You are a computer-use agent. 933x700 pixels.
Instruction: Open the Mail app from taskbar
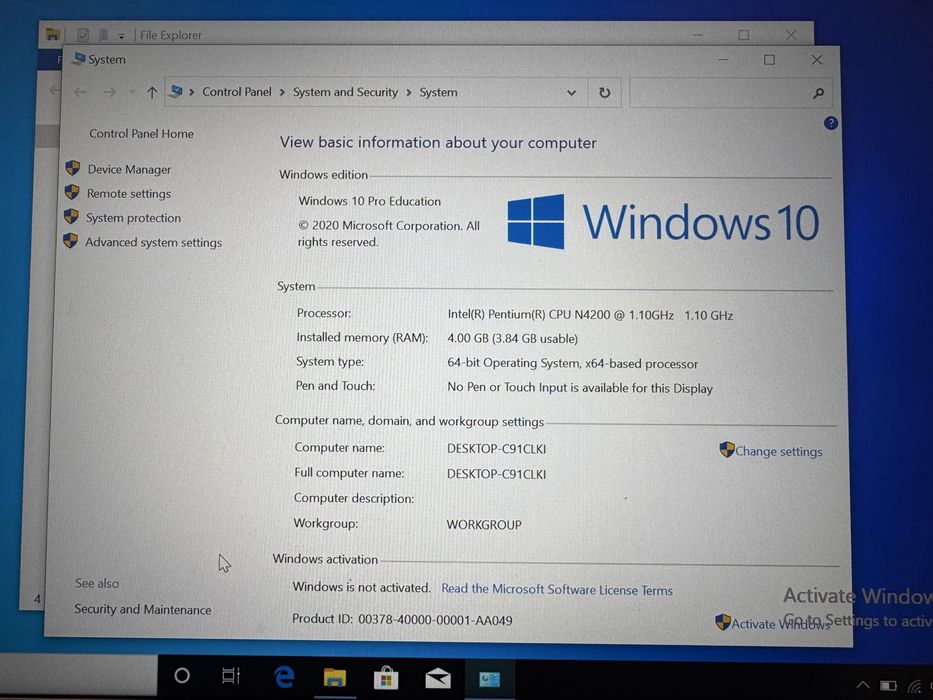(438, 678)
